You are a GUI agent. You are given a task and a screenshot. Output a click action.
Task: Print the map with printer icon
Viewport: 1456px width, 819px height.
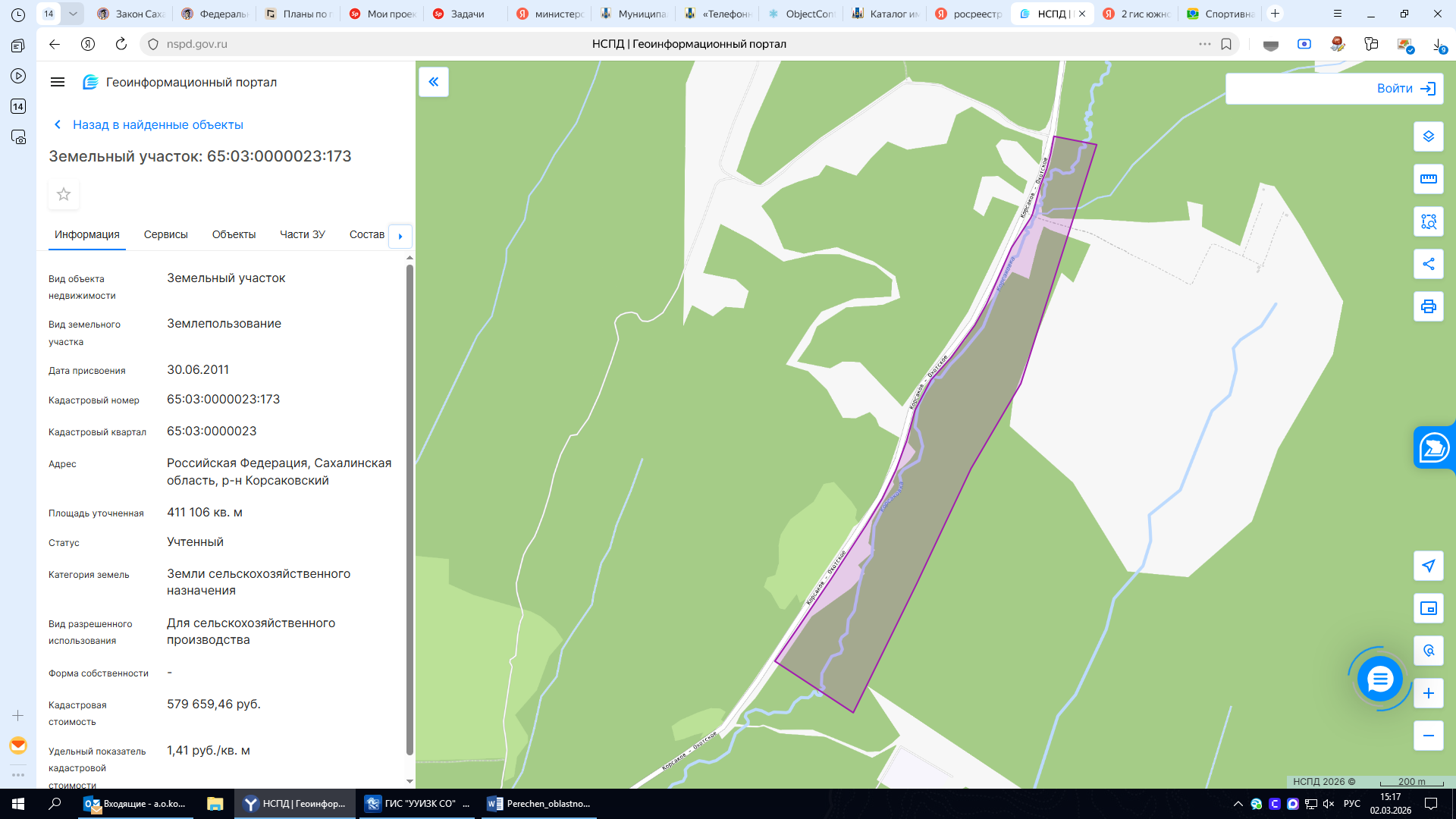point(1428,306)
